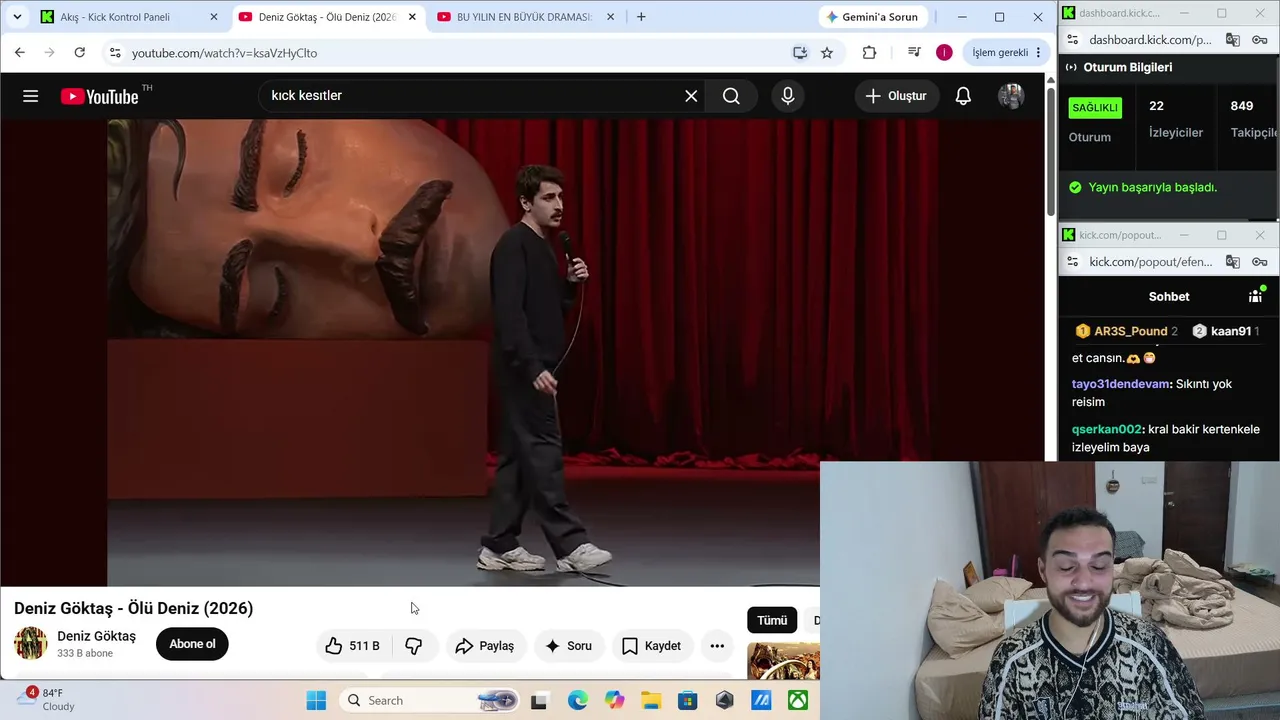Open more actions three-dot menu under video
The height and width of the screenshot is (720, 1280).
(x=717, y=646)
